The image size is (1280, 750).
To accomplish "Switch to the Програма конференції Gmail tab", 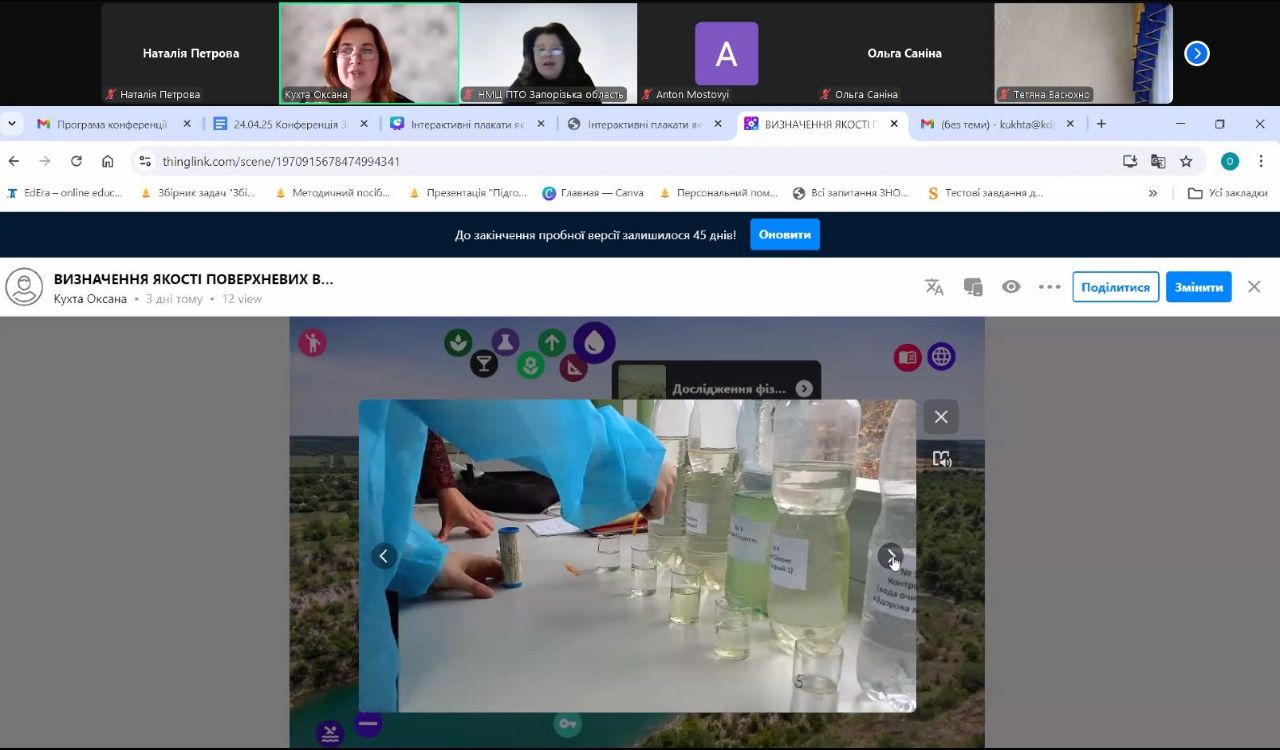I will (x=110, y=124).
